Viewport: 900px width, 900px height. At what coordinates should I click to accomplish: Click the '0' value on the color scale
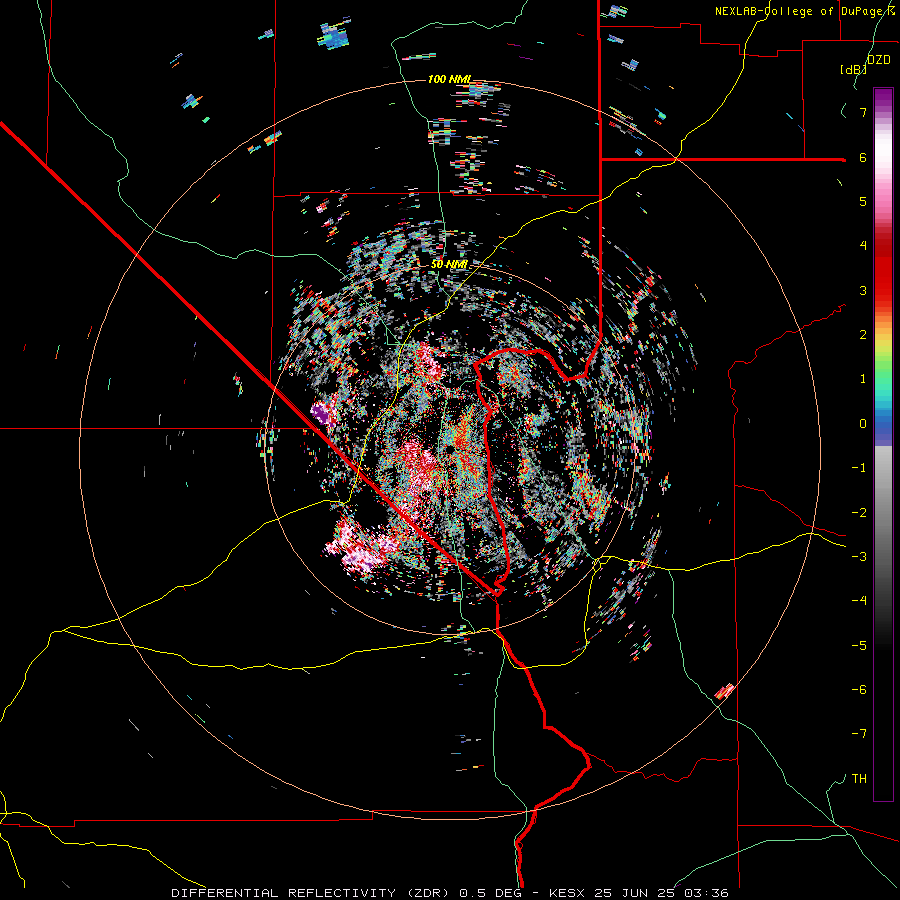(863, 424)
